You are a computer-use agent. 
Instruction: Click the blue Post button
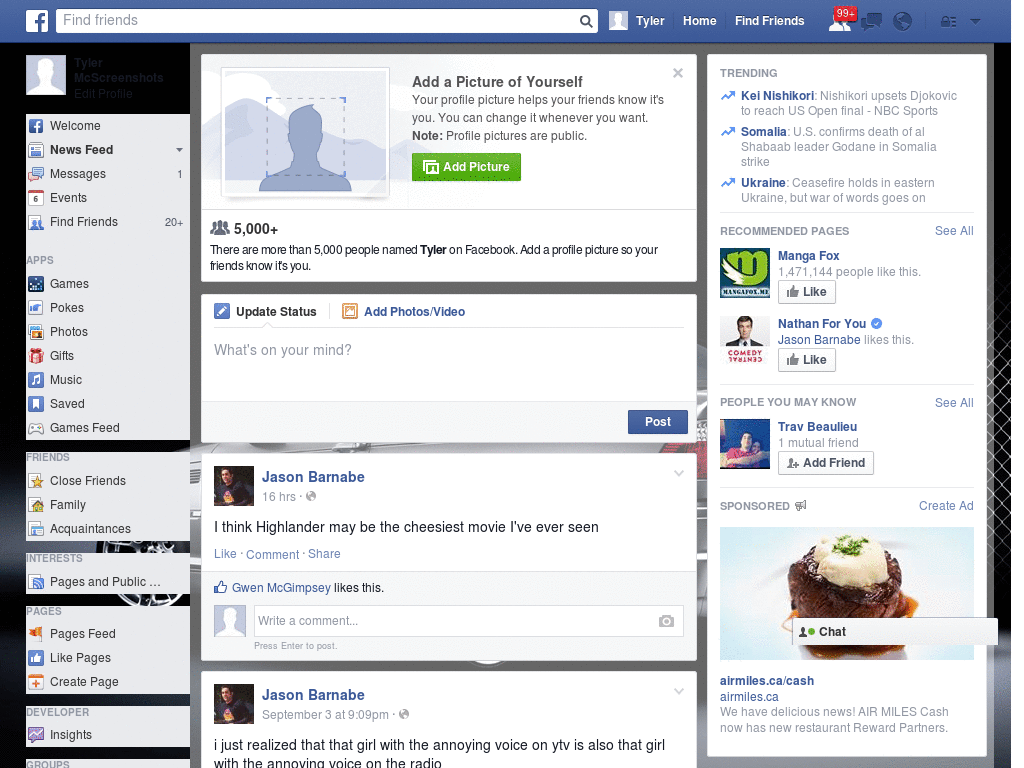pyautogui.click(x=658, y=422)
